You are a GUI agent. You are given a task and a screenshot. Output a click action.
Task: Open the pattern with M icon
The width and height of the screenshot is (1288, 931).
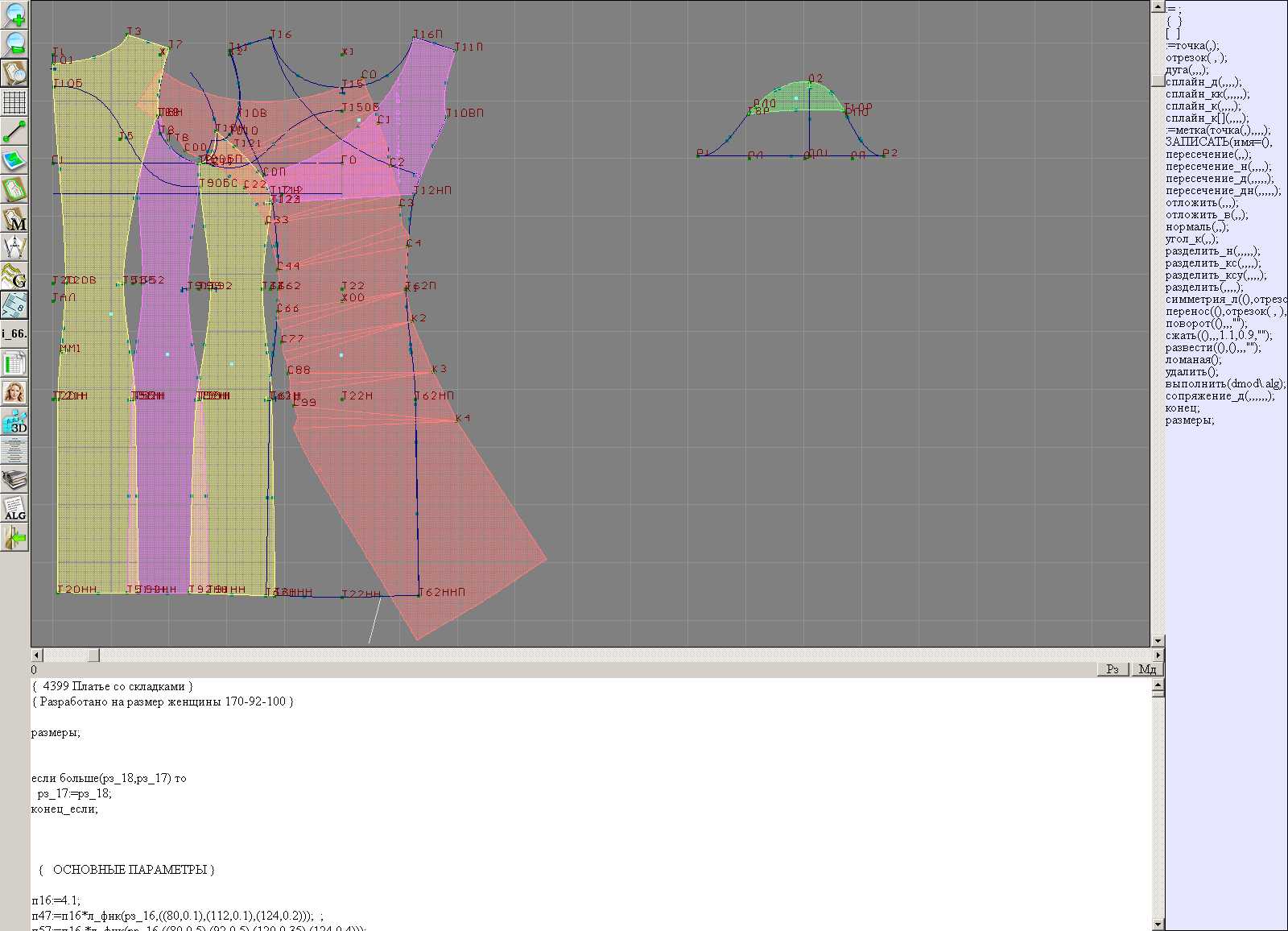pyautogui.click(x=14, y=219)
